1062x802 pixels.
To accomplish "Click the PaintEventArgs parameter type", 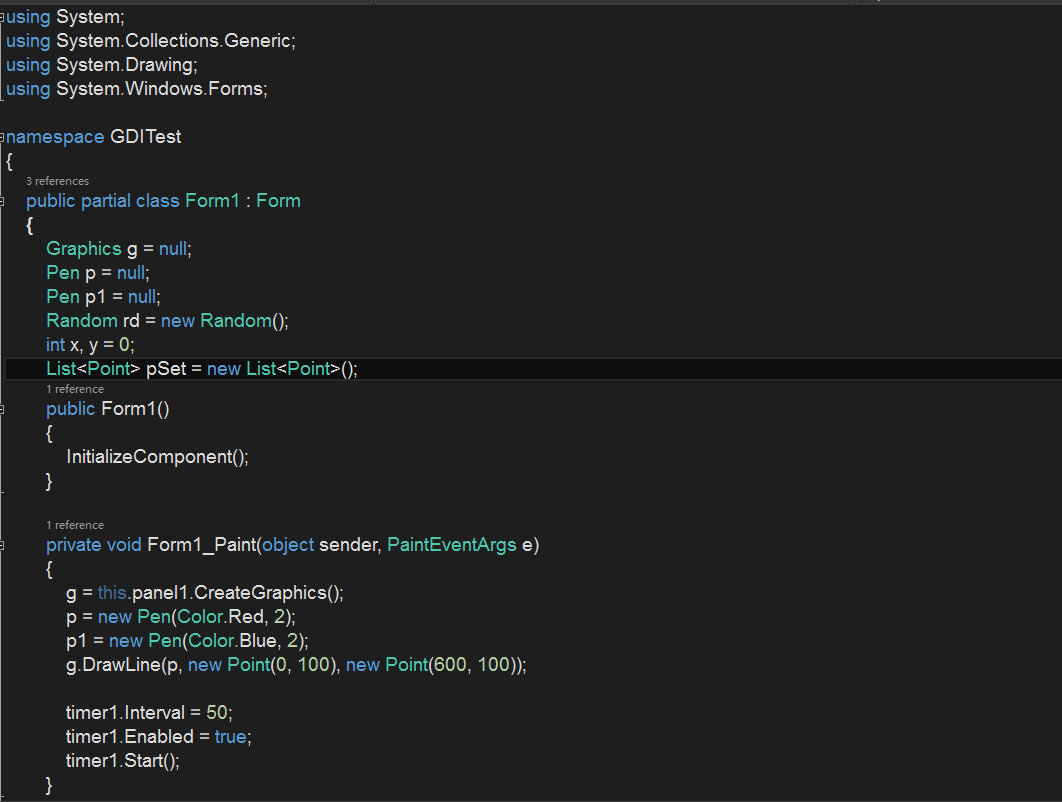I will point(450,544).
